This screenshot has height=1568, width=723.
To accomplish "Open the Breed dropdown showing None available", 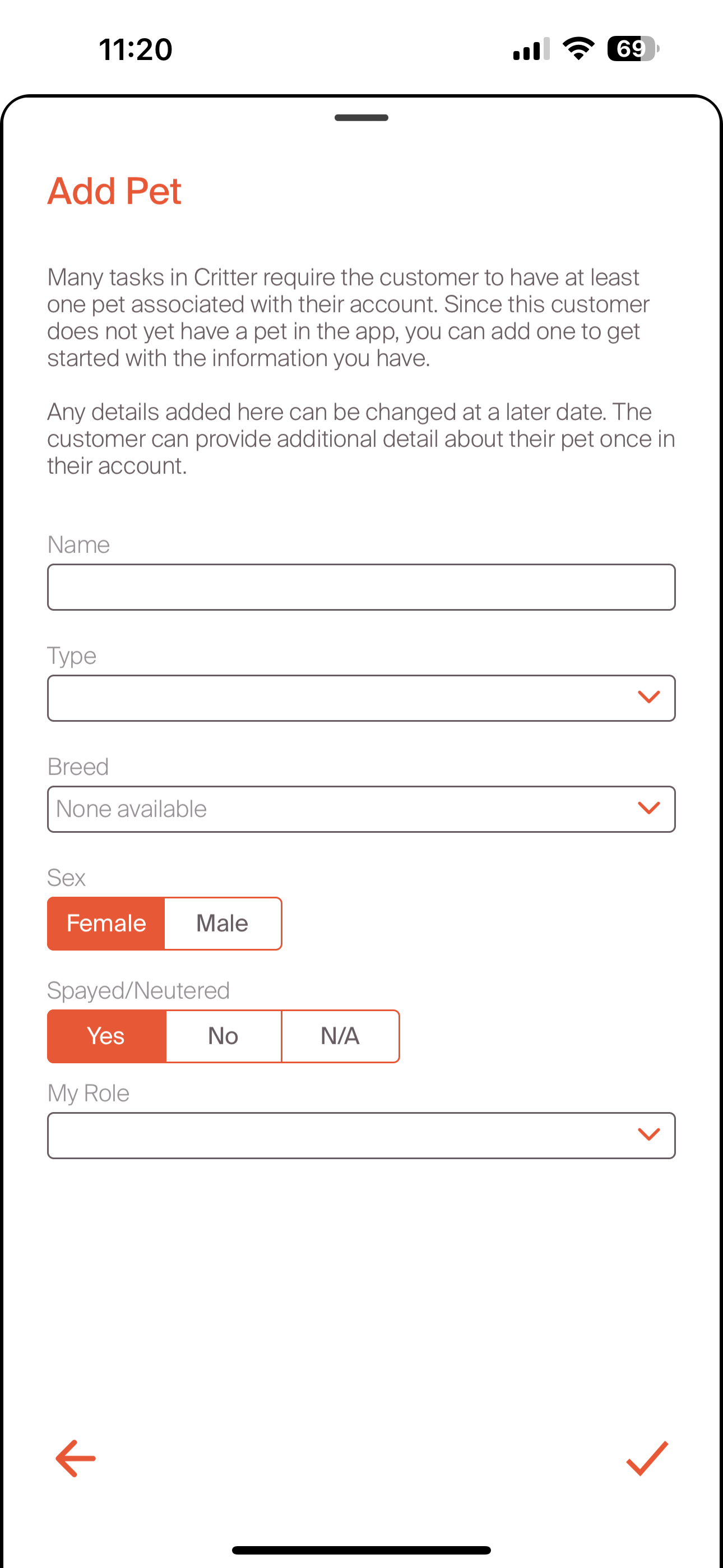I will 341,808.
